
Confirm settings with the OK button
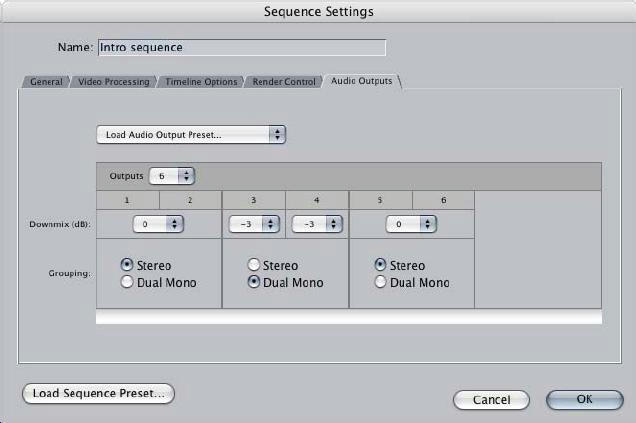point(584,399)
